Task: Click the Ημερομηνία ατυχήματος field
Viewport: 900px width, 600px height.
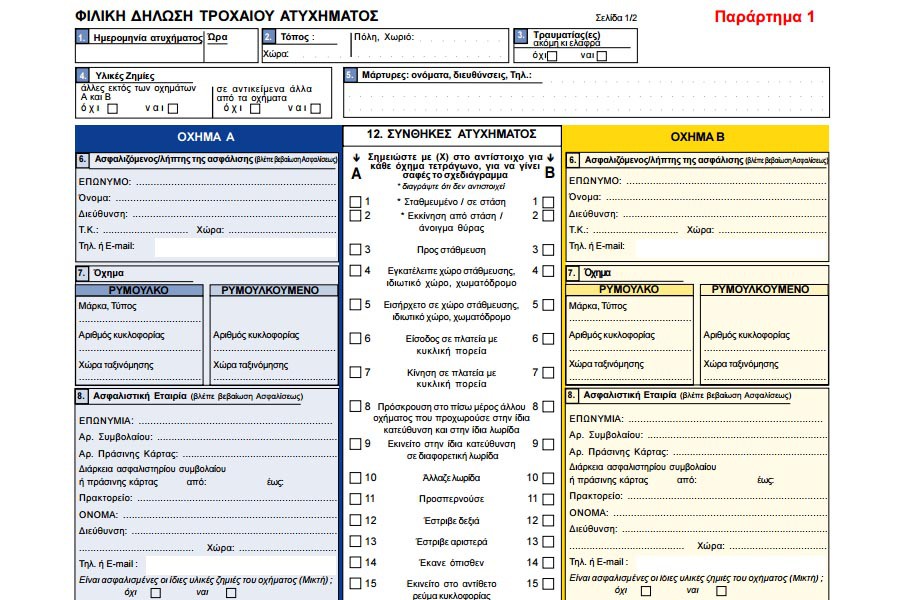Action: click(139, 53)
